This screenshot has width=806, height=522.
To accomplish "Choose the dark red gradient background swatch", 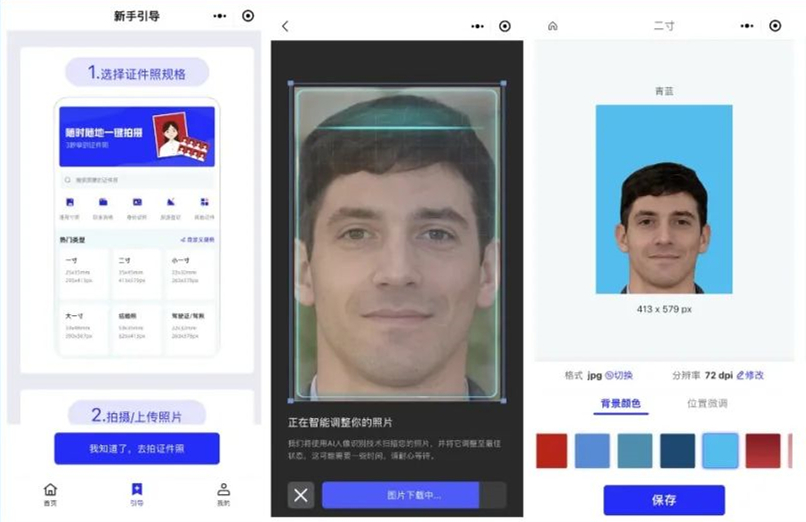I will [x=763, y=451].
